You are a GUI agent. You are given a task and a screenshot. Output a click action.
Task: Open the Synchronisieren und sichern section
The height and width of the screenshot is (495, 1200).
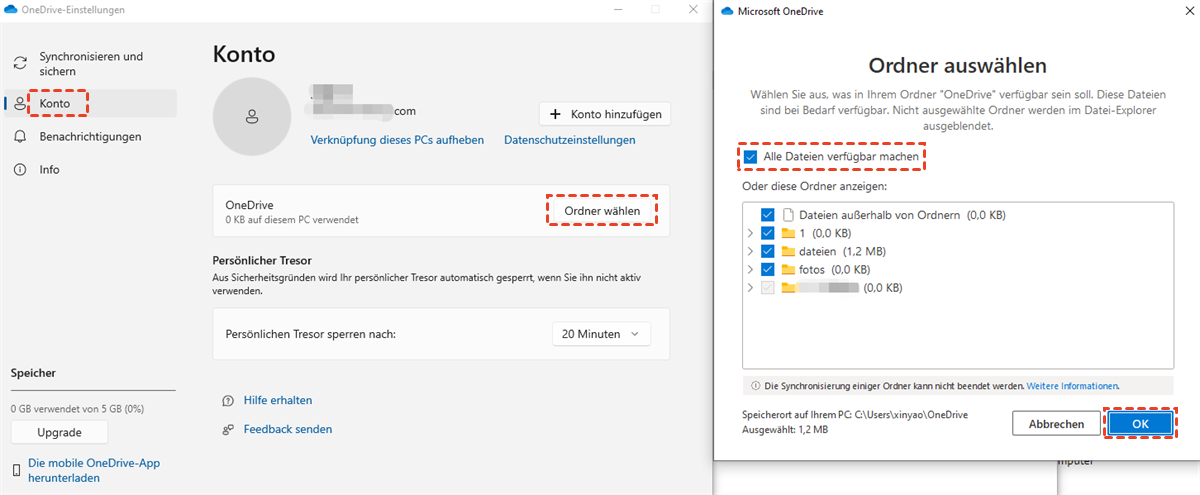(x=91, y=64)
